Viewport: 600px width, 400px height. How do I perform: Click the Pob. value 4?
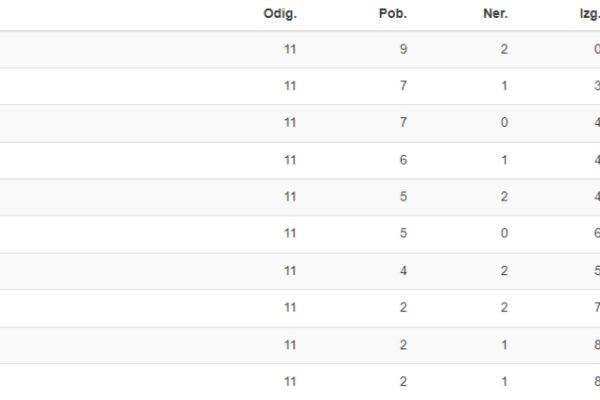click(403, 271)
